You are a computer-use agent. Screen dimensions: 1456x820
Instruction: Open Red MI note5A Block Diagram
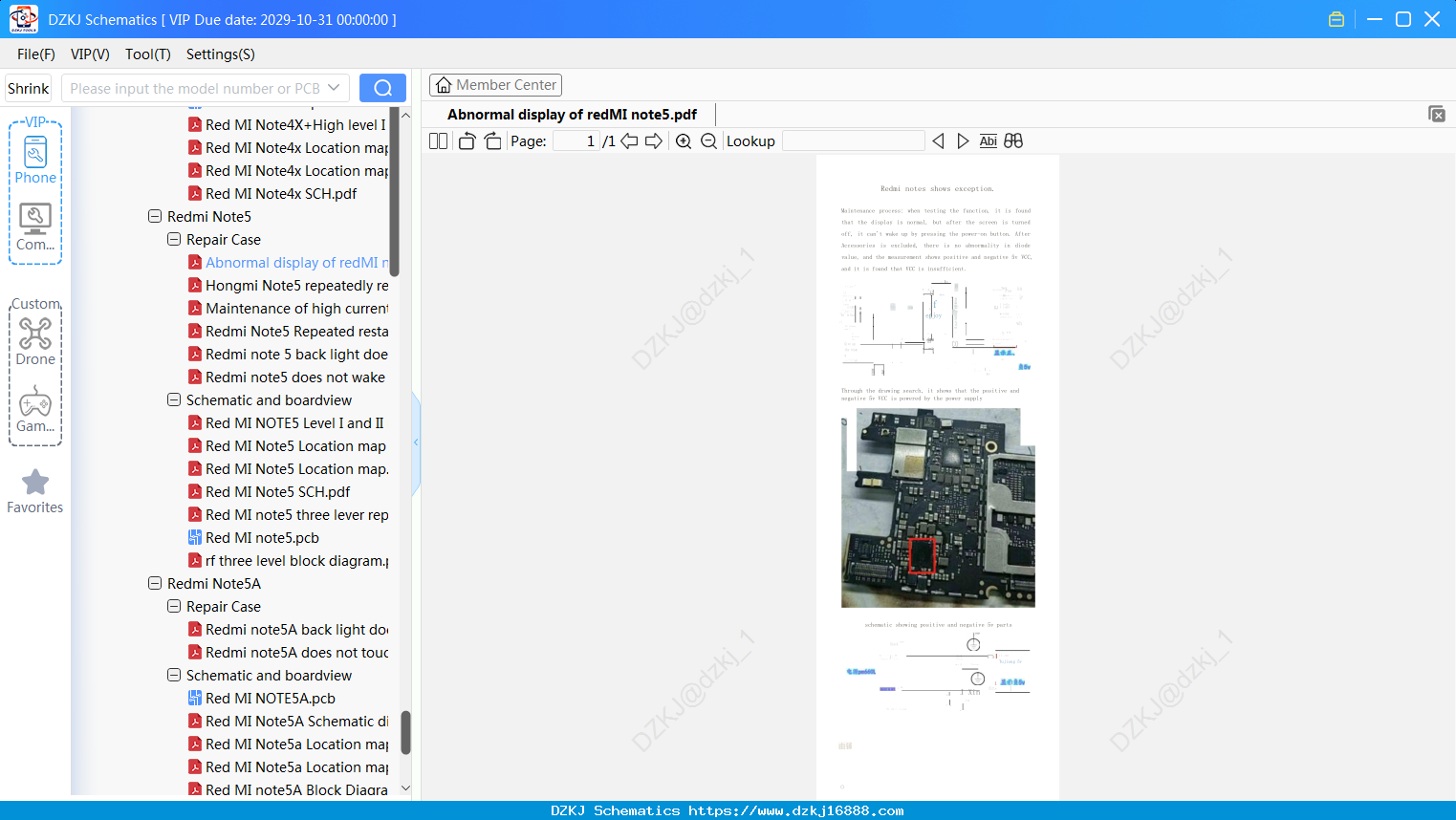288,790
